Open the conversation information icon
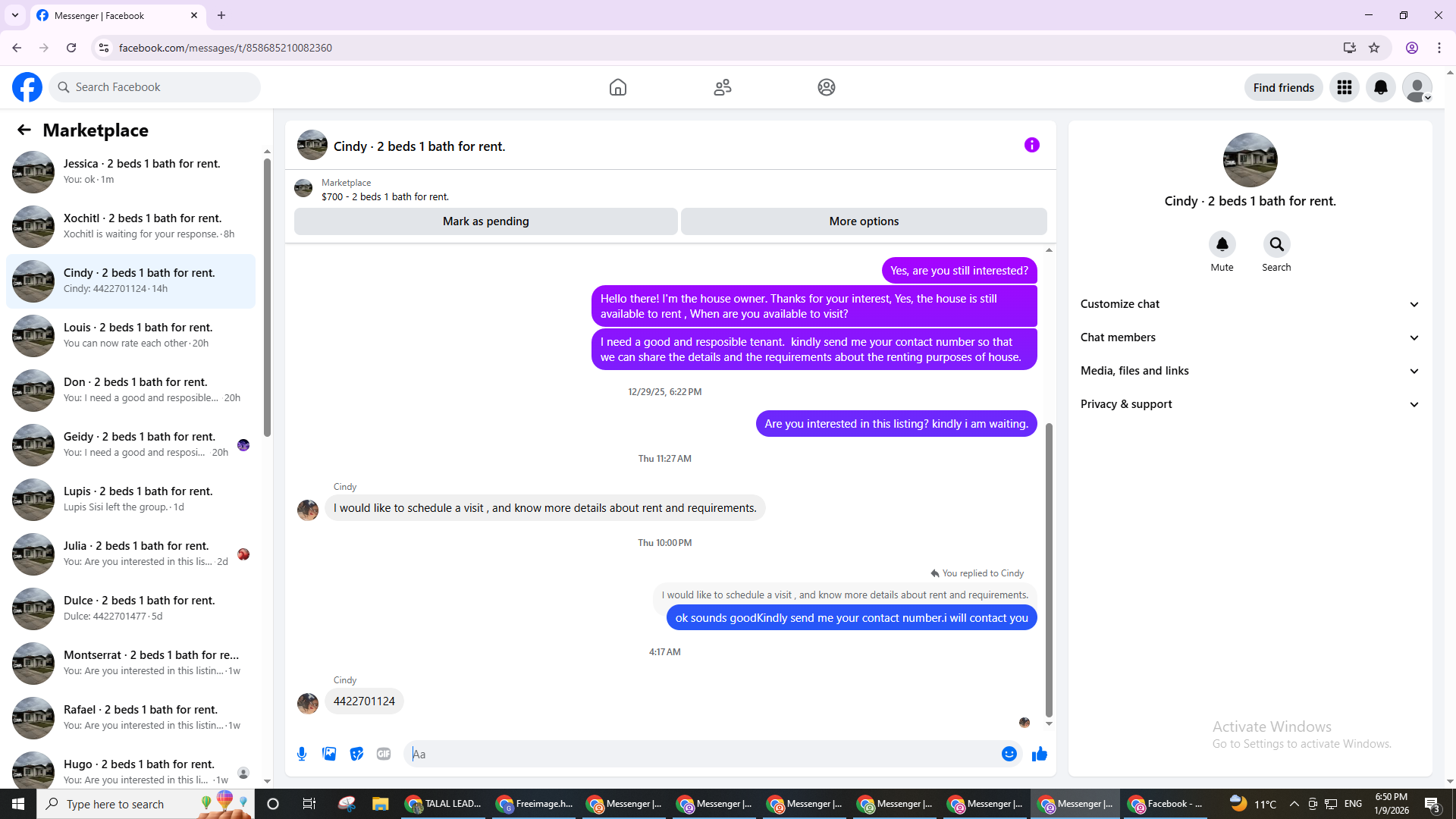This screenshot has height=819, width=1456. 1031,145
